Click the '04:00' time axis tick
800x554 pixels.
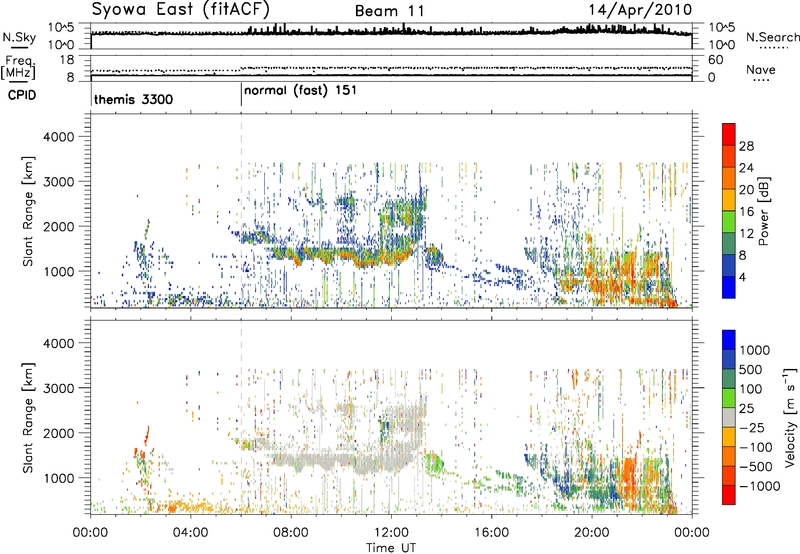[x=190, y=533]
